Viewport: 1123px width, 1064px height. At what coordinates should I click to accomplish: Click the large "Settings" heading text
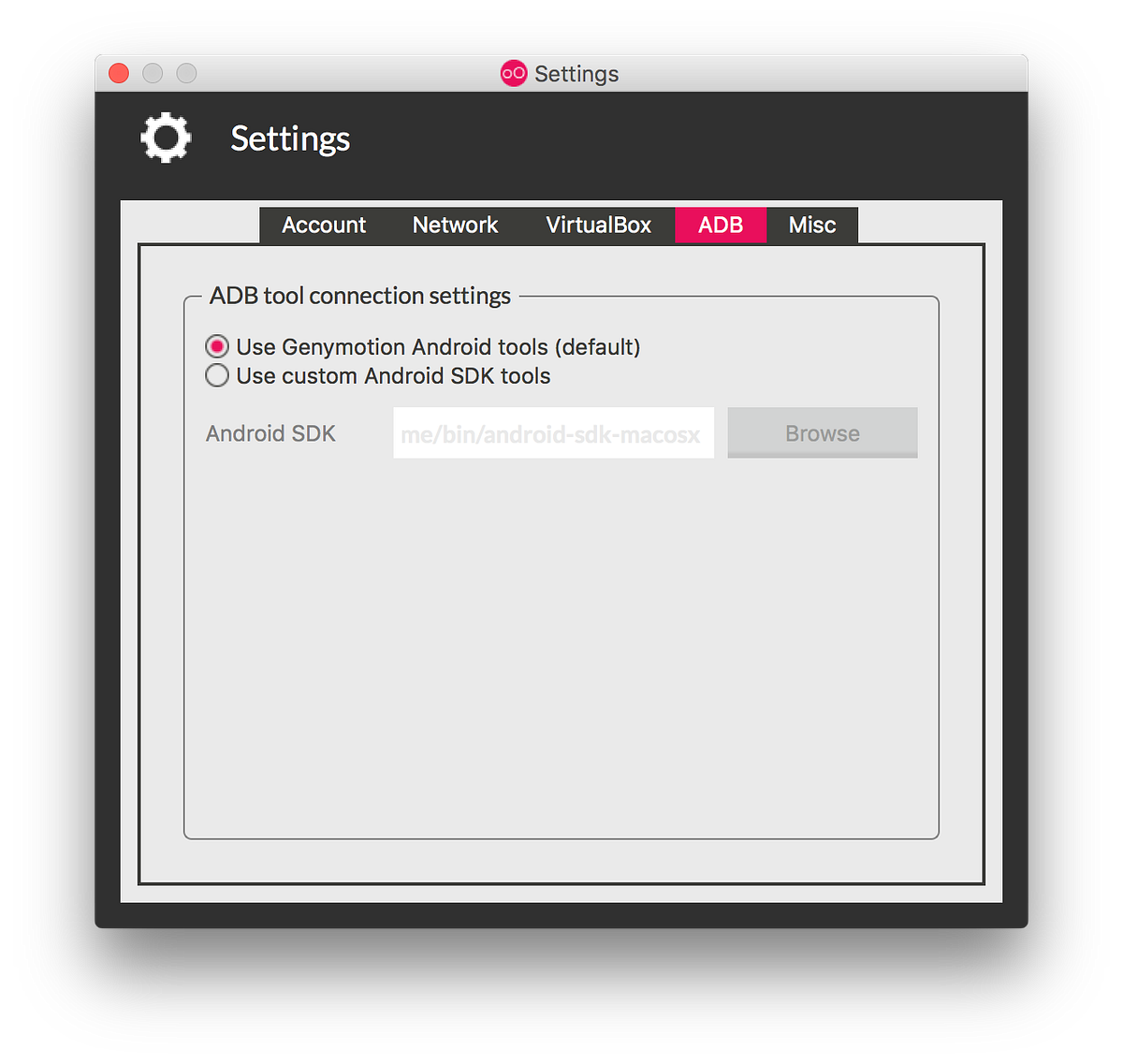pos(289,138)
